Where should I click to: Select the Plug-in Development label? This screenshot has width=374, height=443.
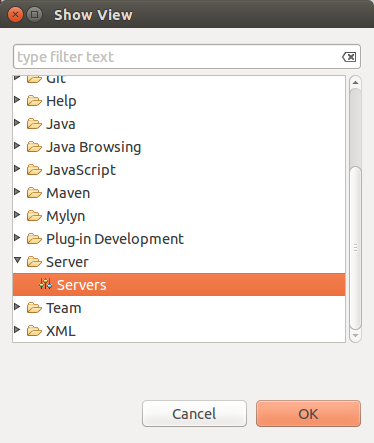pyautogui.click(x=115, y=239)
